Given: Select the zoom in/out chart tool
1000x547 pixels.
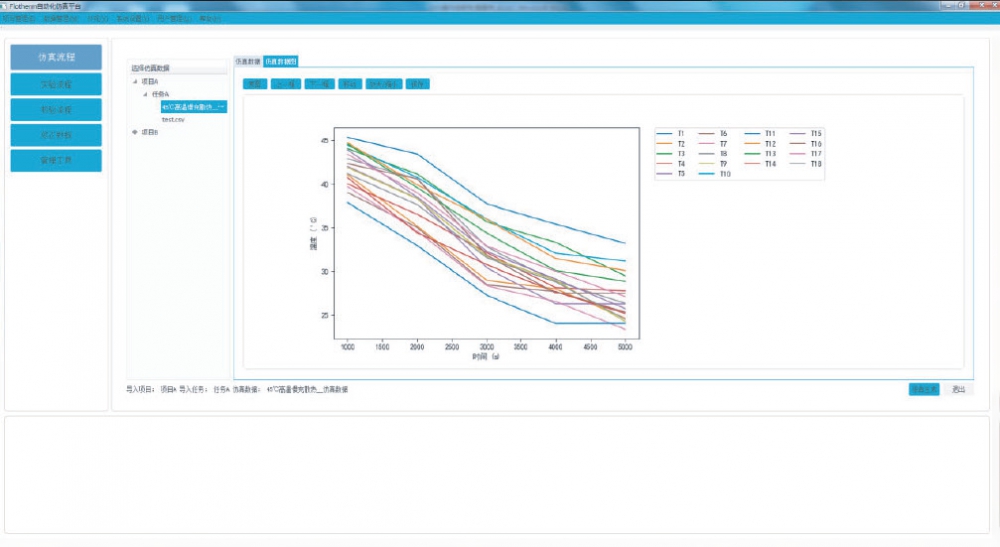Looking at the screenshot, I should click(x=383, y=84).
